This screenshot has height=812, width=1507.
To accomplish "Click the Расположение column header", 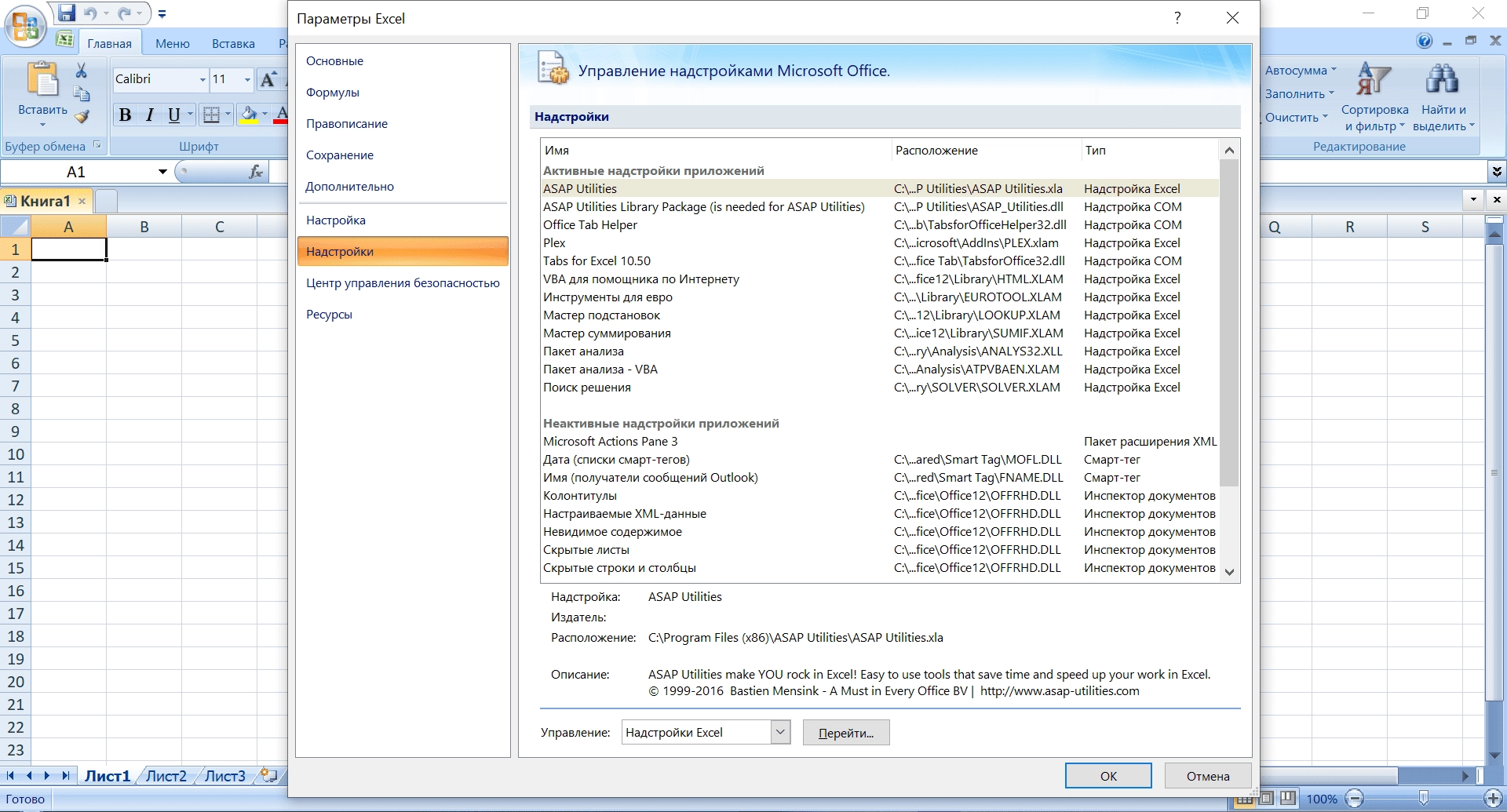I will tap(986, 151).
